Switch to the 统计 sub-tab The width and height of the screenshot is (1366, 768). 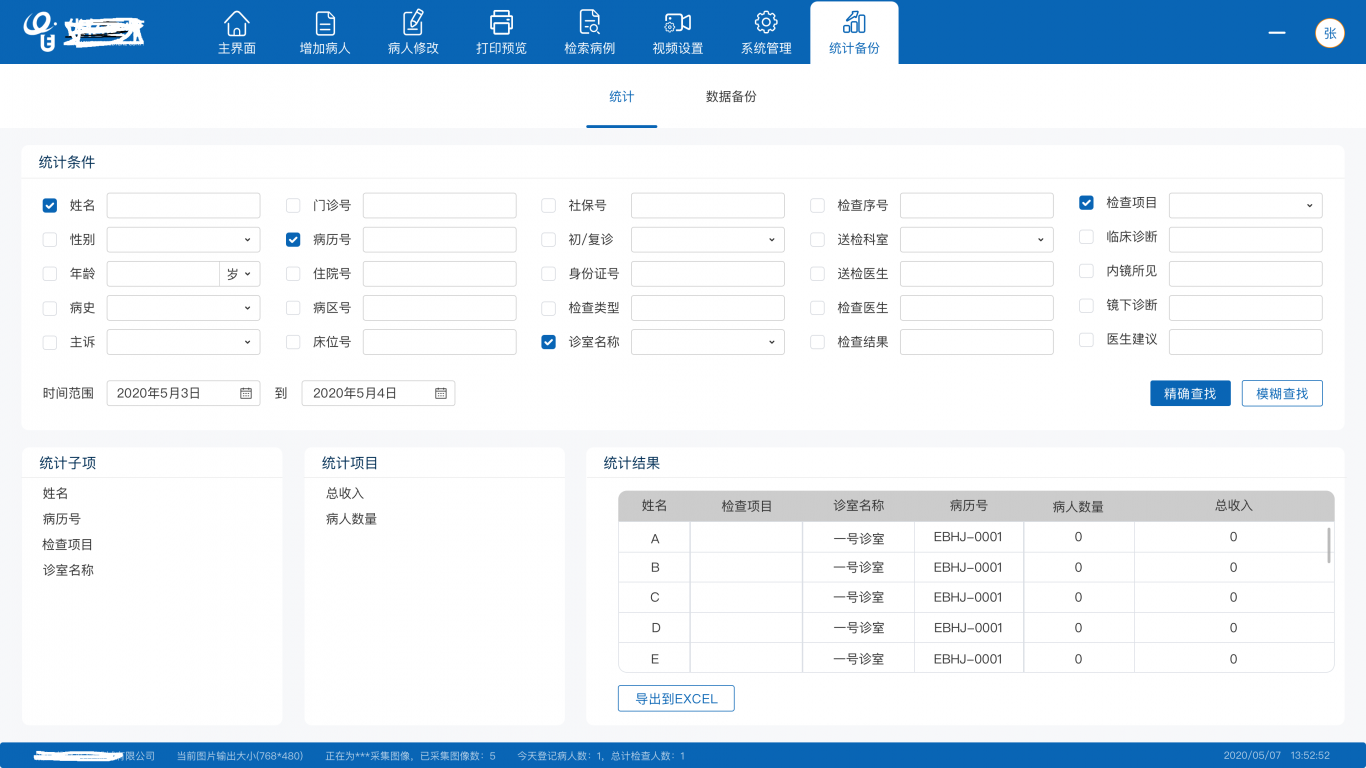(622, 97)
